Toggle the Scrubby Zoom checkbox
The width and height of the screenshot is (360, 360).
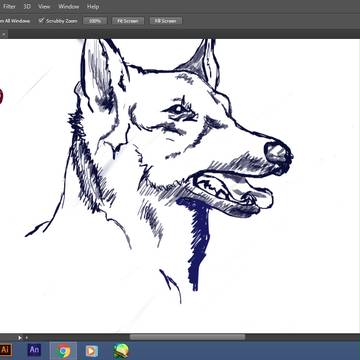pyautogui.click(x=41, y=21)
